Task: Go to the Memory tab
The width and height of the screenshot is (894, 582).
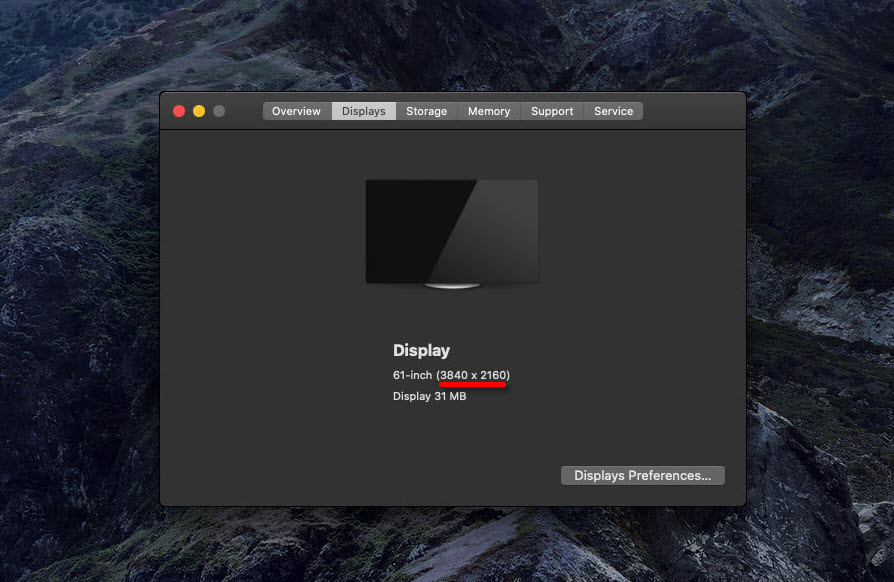Action: point(489,111)
